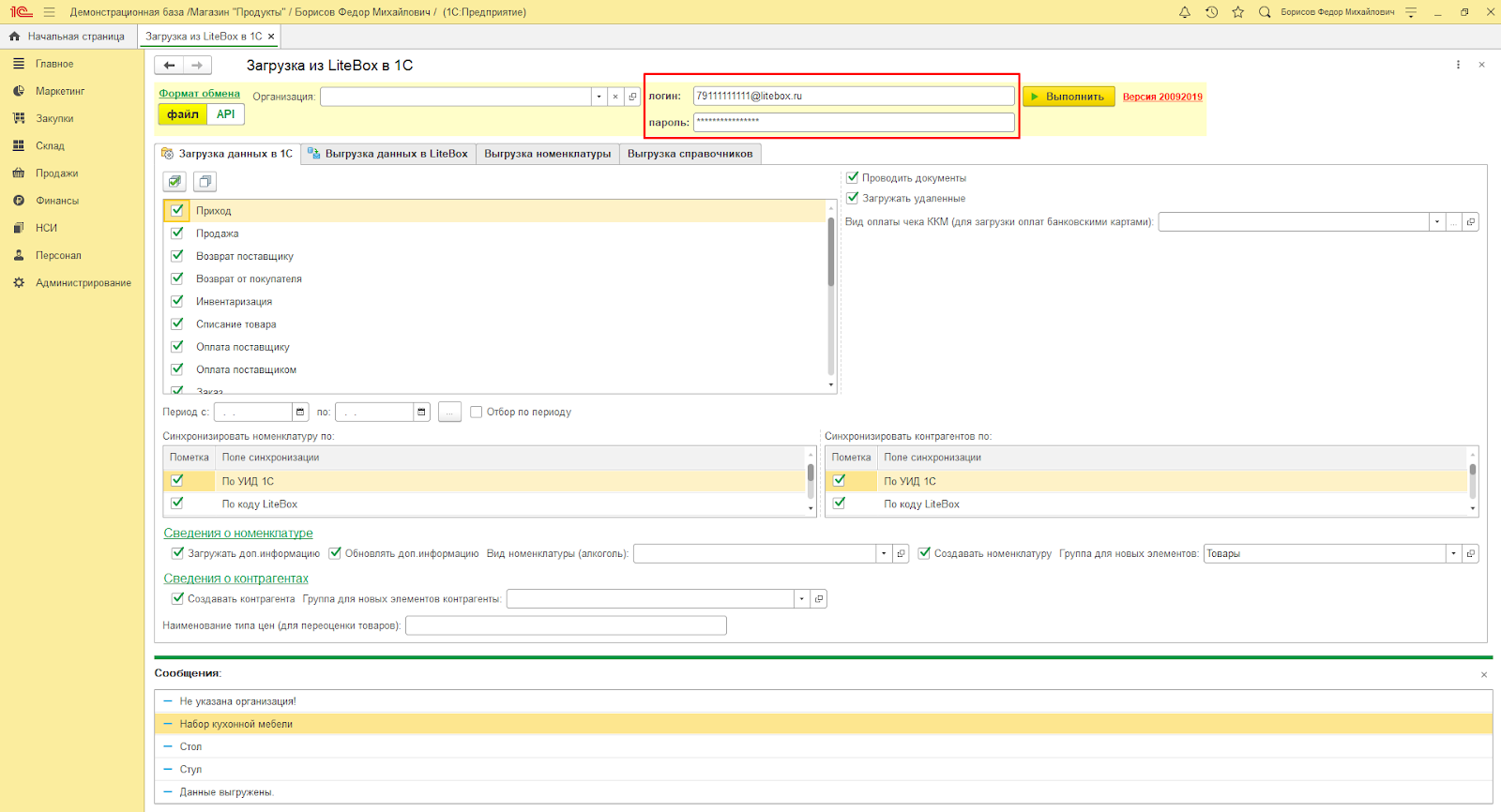Open the calendar for Период с date
Screen dimensions: 1501x812
300,412
